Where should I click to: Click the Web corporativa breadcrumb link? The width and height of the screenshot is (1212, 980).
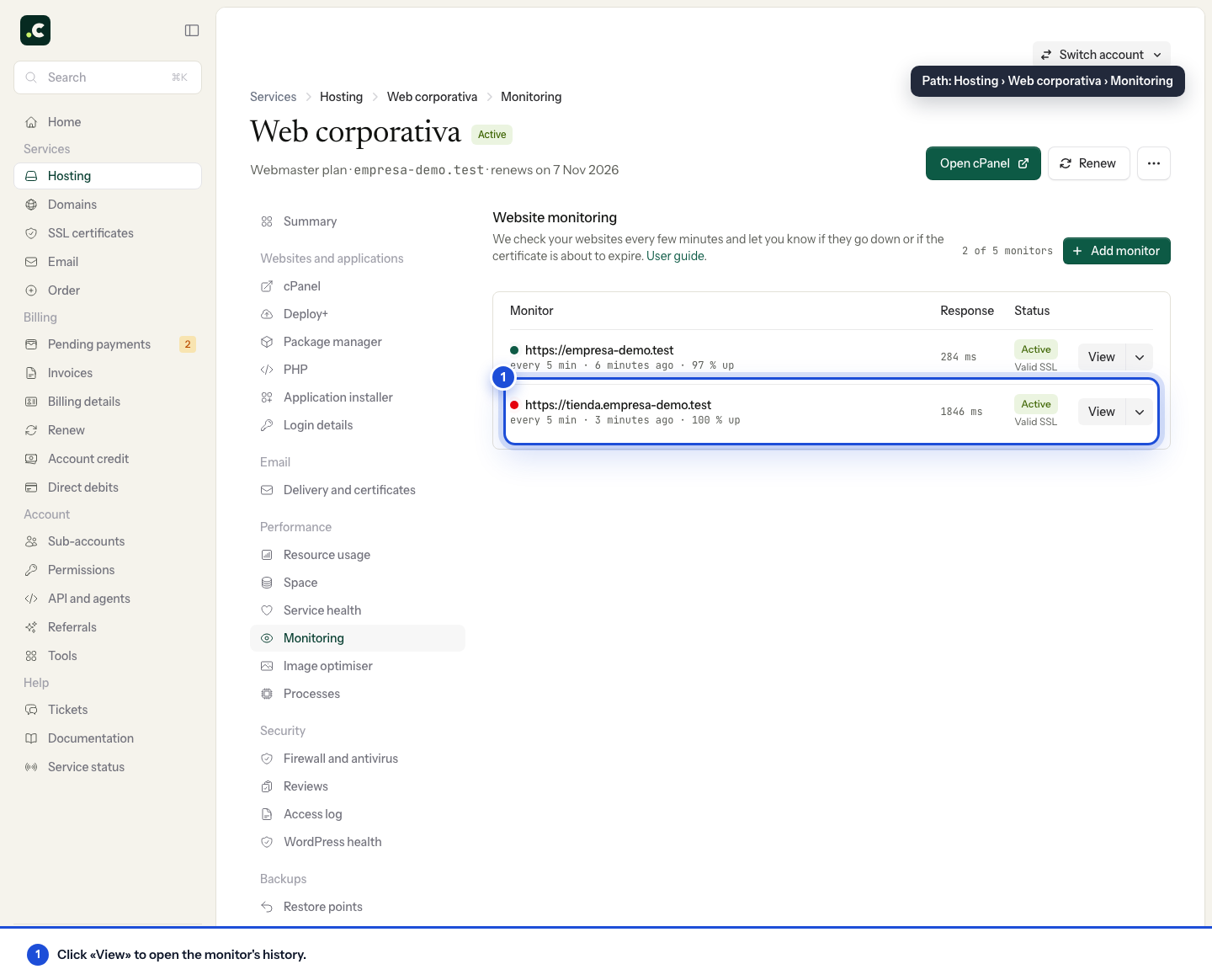pyautogui.click(x=432, y=97)
